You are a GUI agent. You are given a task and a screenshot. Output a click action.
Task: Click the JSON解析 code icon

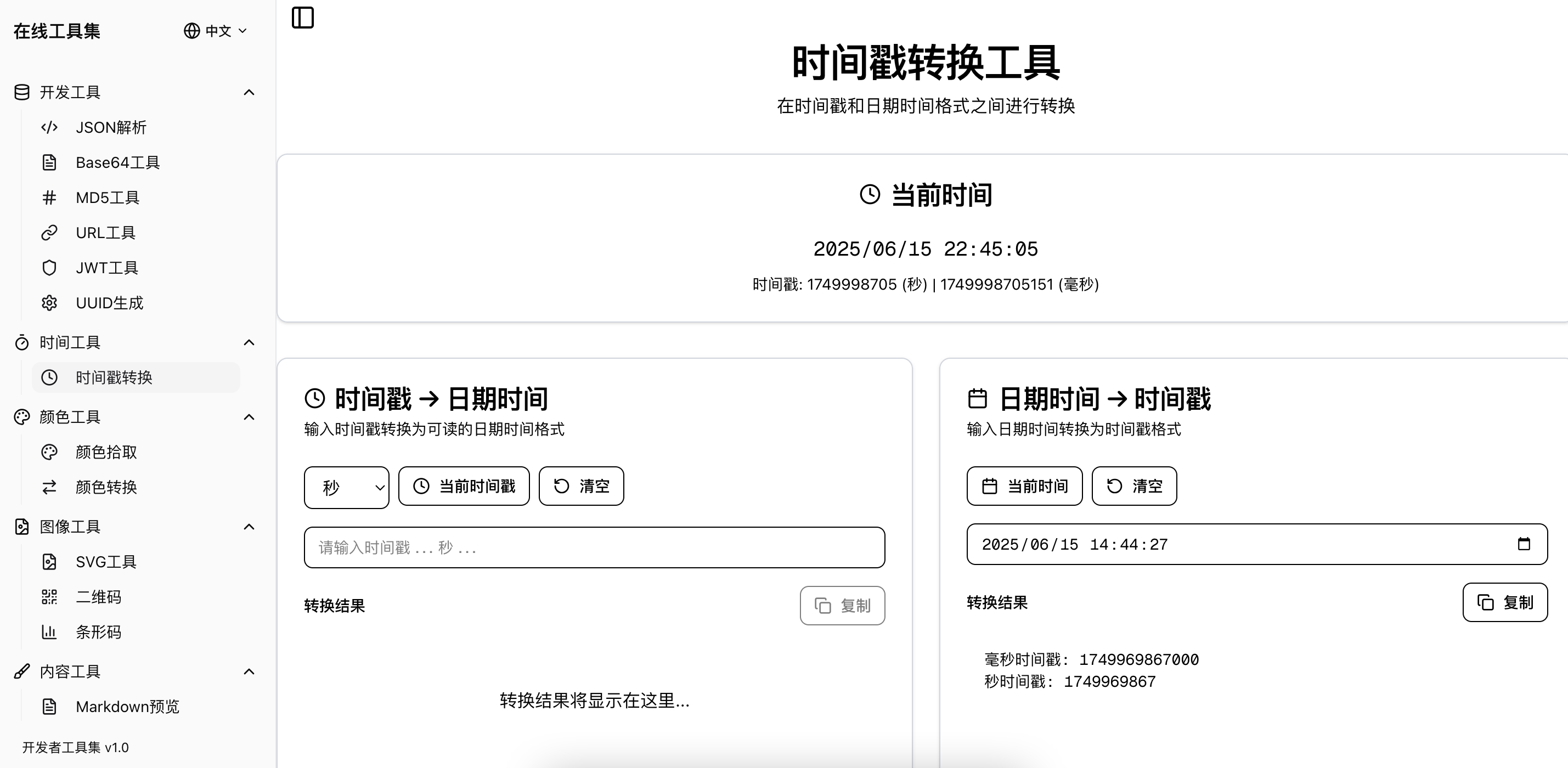point(49,127)
